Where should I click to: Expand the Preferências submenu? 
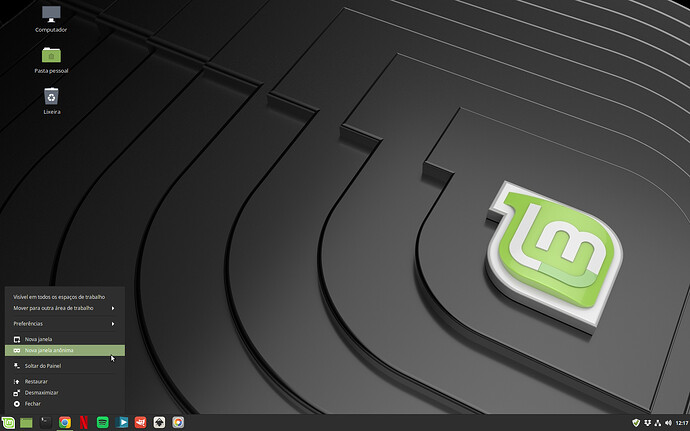tap(65, 324)
